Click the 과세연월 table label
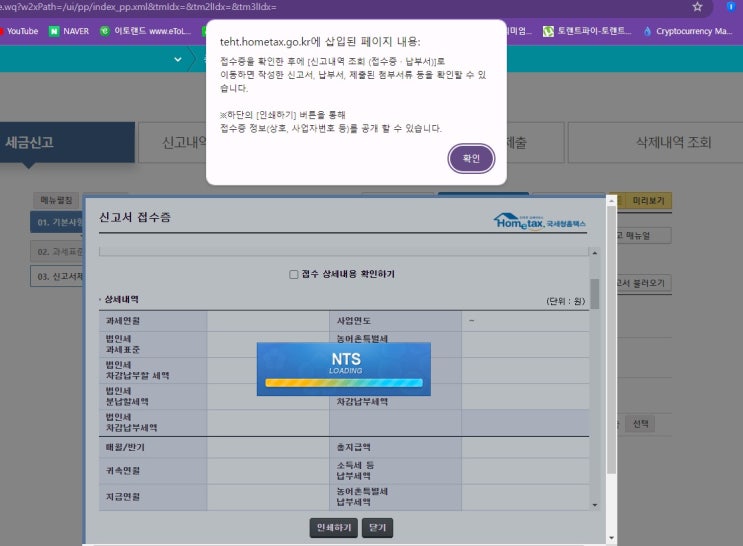The height and width of the screenshot is (546, 743). pyautogui.click(x=123, y=321)
